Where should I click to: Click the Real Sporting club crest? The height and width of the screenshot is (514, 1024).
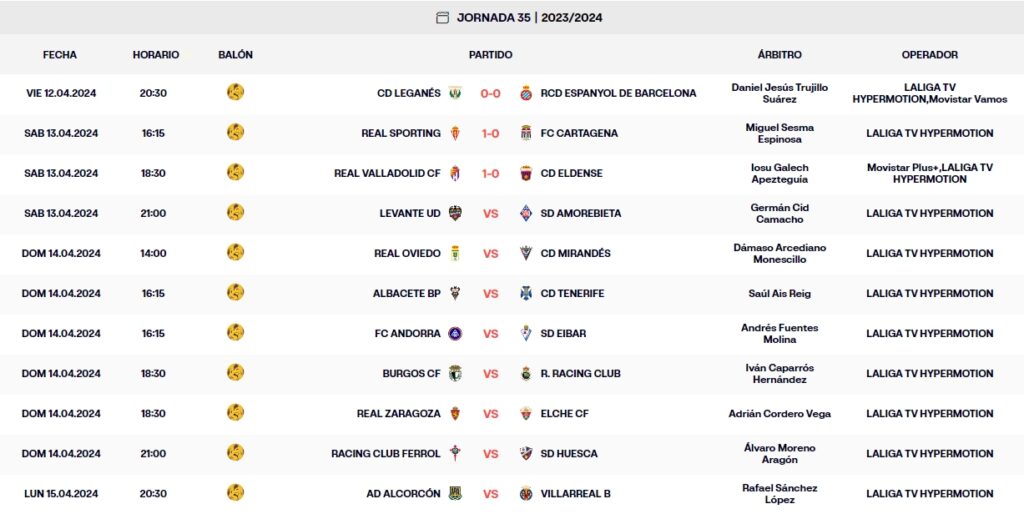point(455,133)
